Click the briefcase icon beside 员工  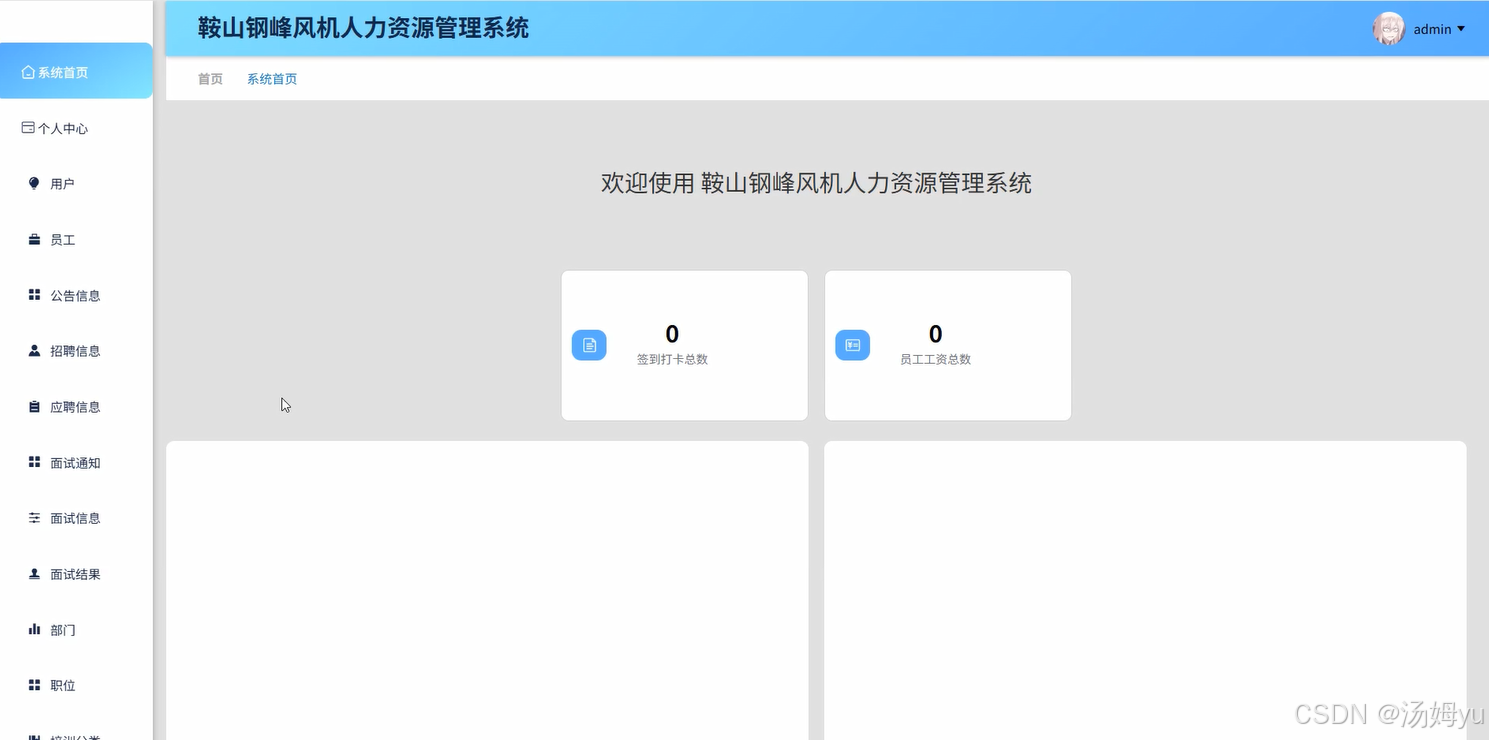tap(34, 240)
